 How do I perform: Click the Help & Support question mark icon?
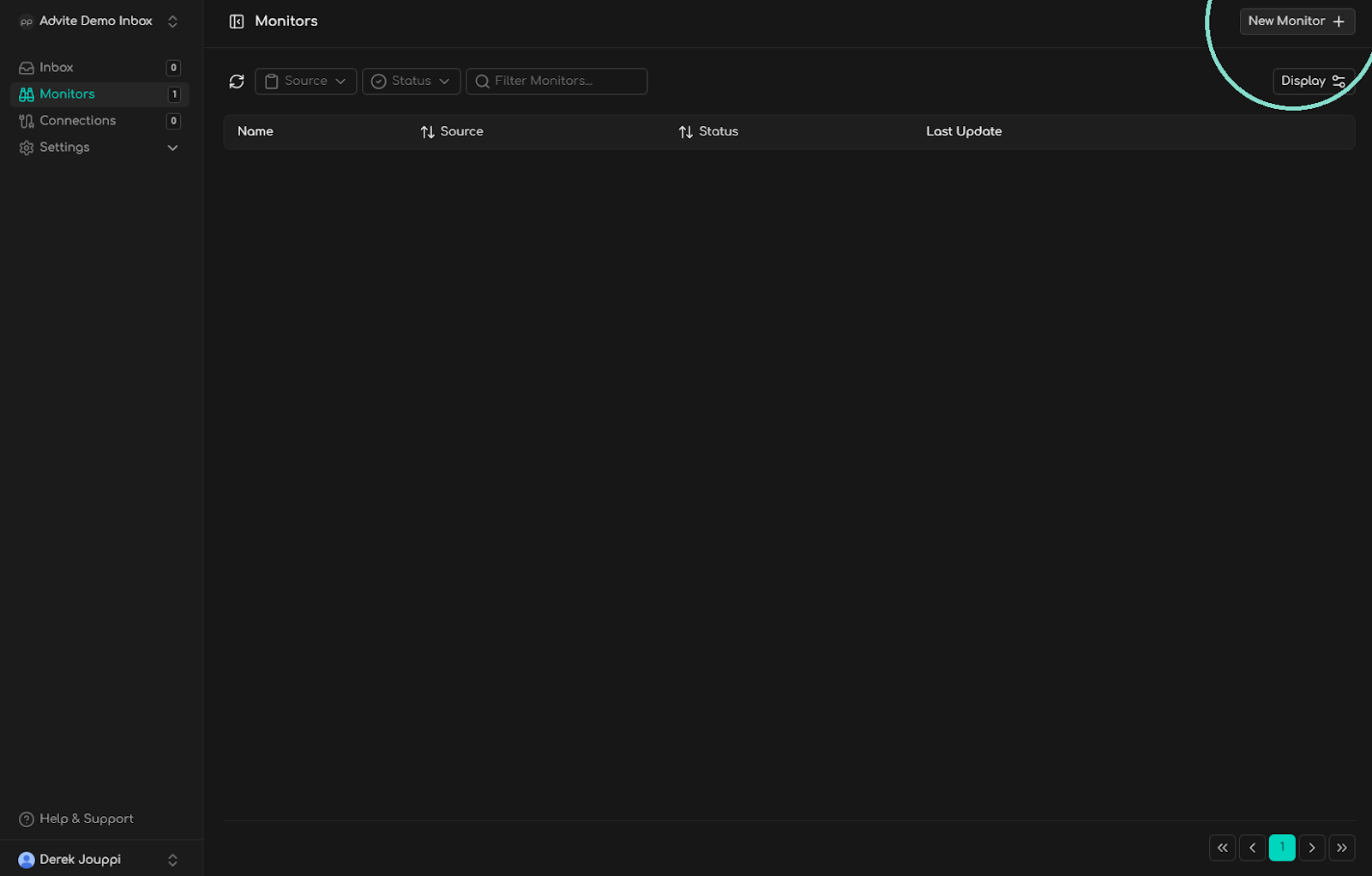pos(27,819)
